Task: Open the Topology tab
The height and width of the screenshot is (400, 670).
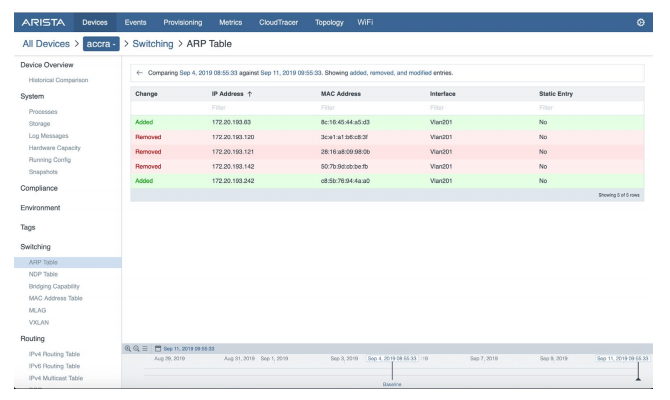Action: point(329,22)
